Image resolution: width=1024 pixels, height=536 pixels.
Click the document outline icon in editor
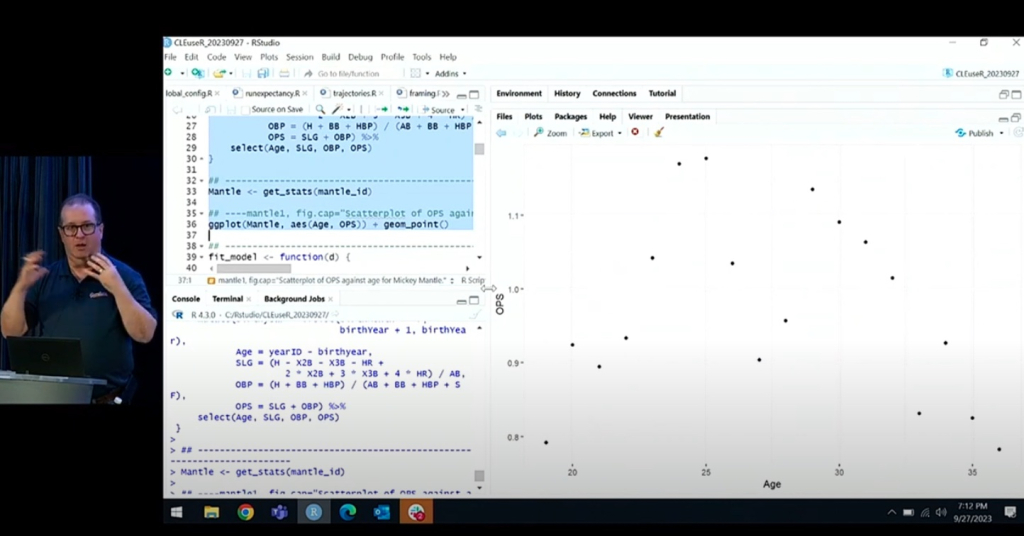pos(478,109)
